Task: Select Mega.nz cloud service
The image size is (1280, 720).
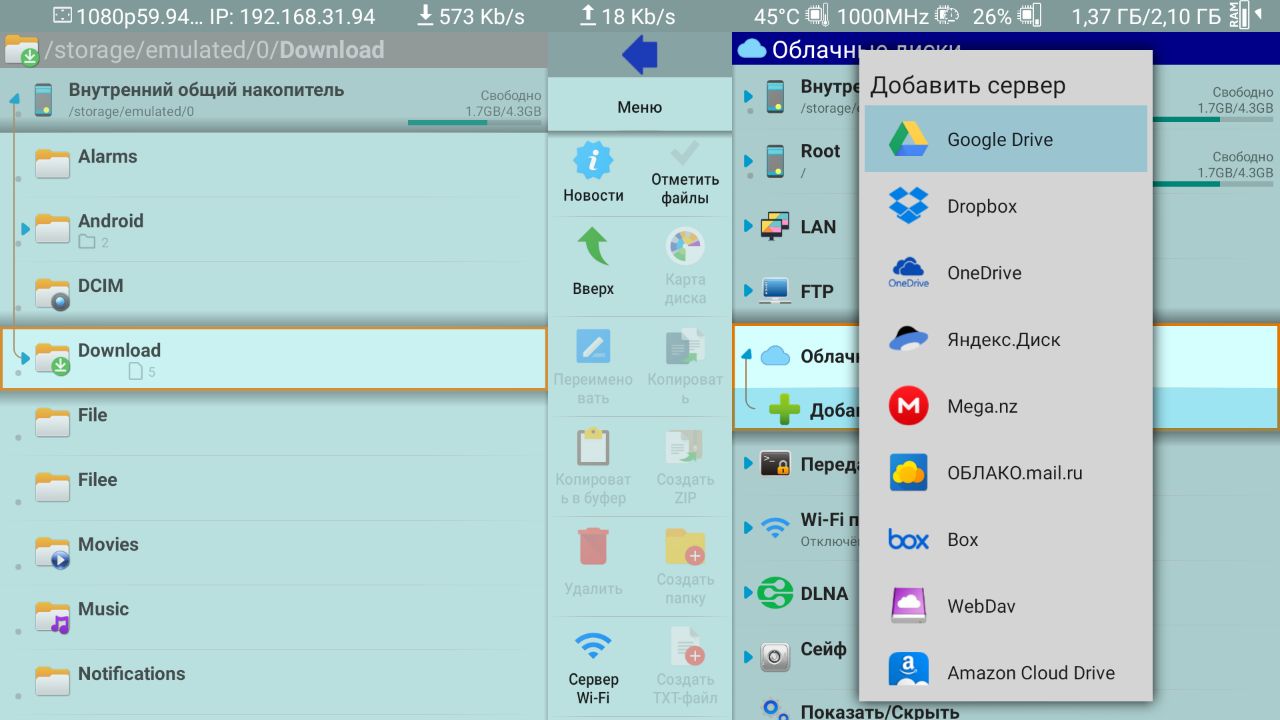Action: point(1006,406)
